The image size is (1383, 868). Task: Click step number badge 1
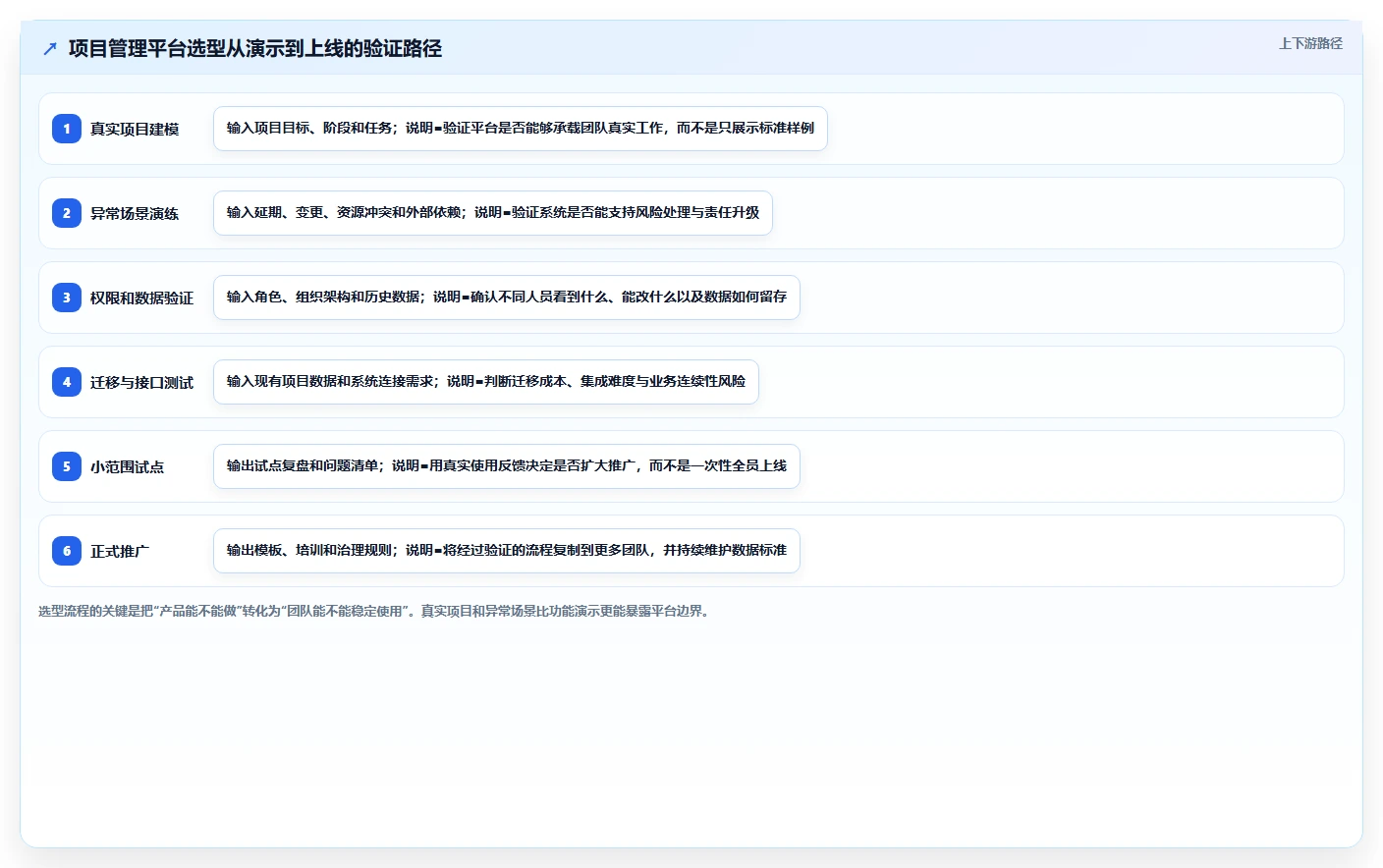pos(67,129)
